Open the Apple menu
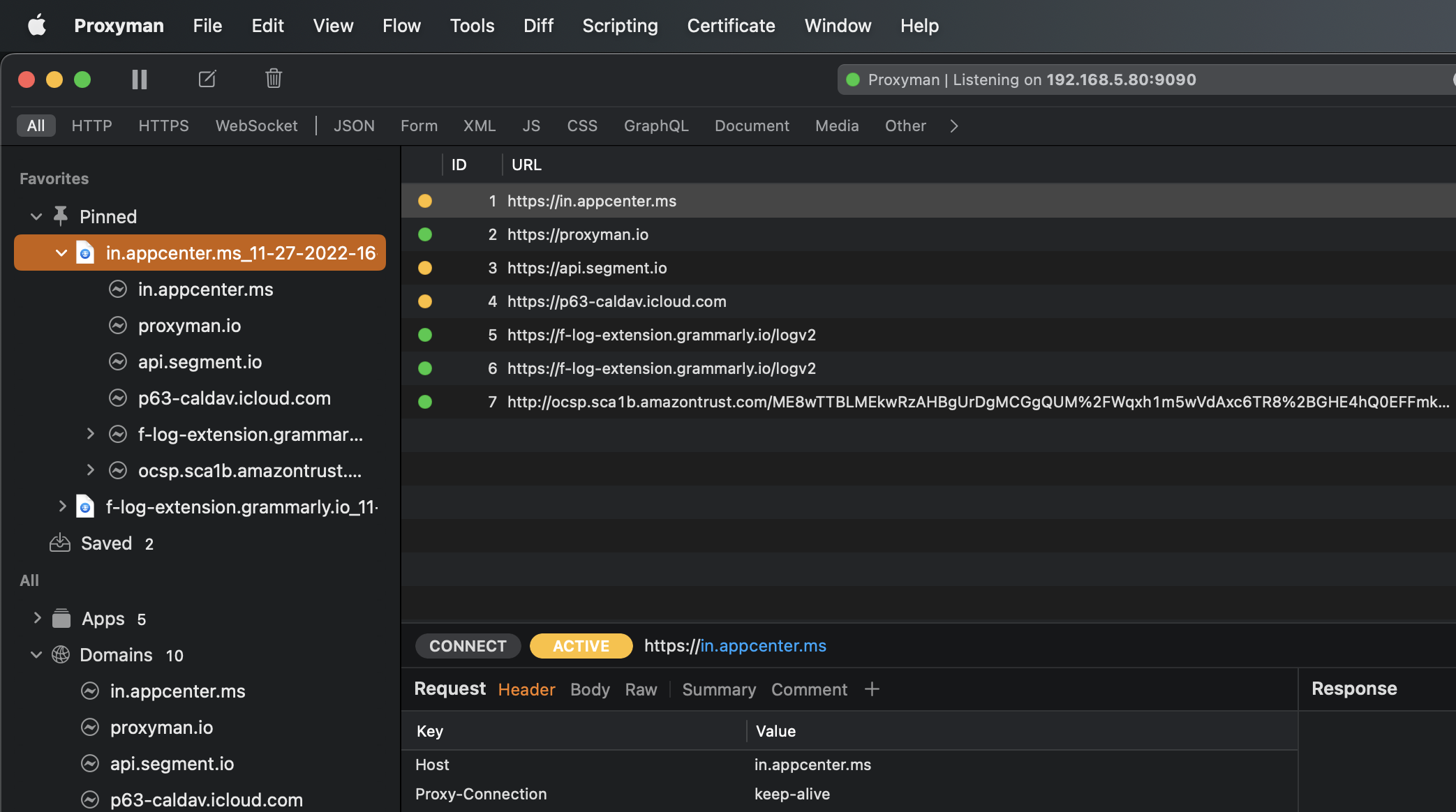 [x=37, y=26]
